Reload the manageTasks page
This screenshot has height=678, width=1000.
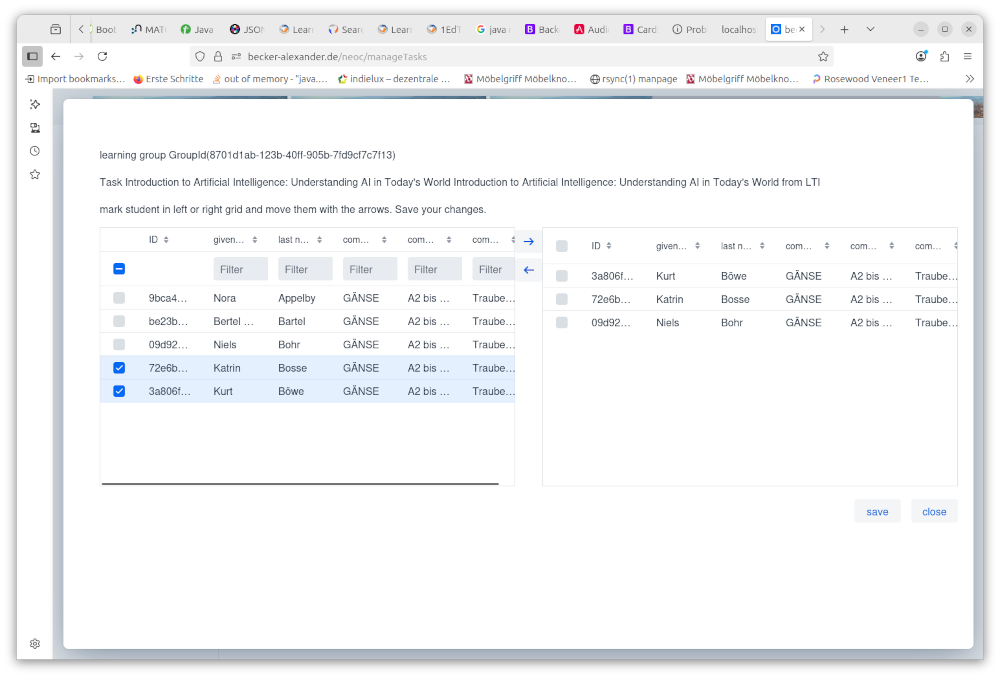click(x=103, y=57)
